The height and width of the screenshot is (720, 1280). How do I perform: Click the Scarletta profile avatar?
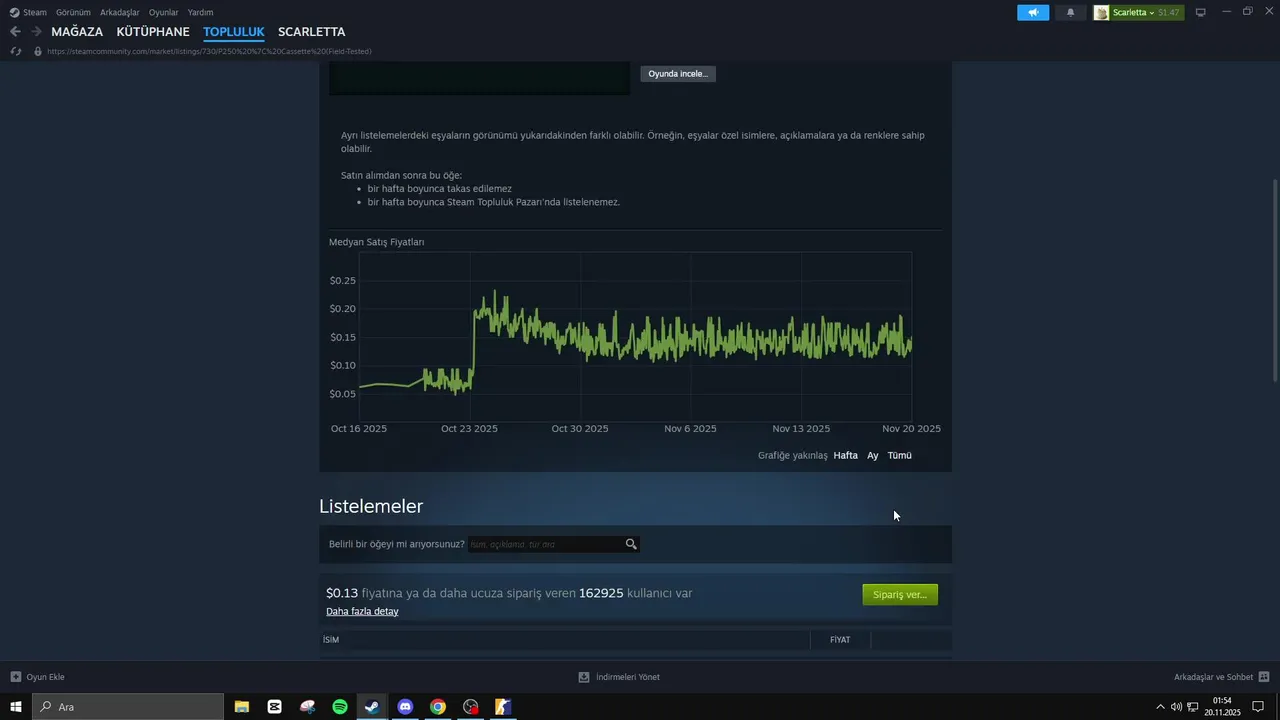coord(1101,13)
